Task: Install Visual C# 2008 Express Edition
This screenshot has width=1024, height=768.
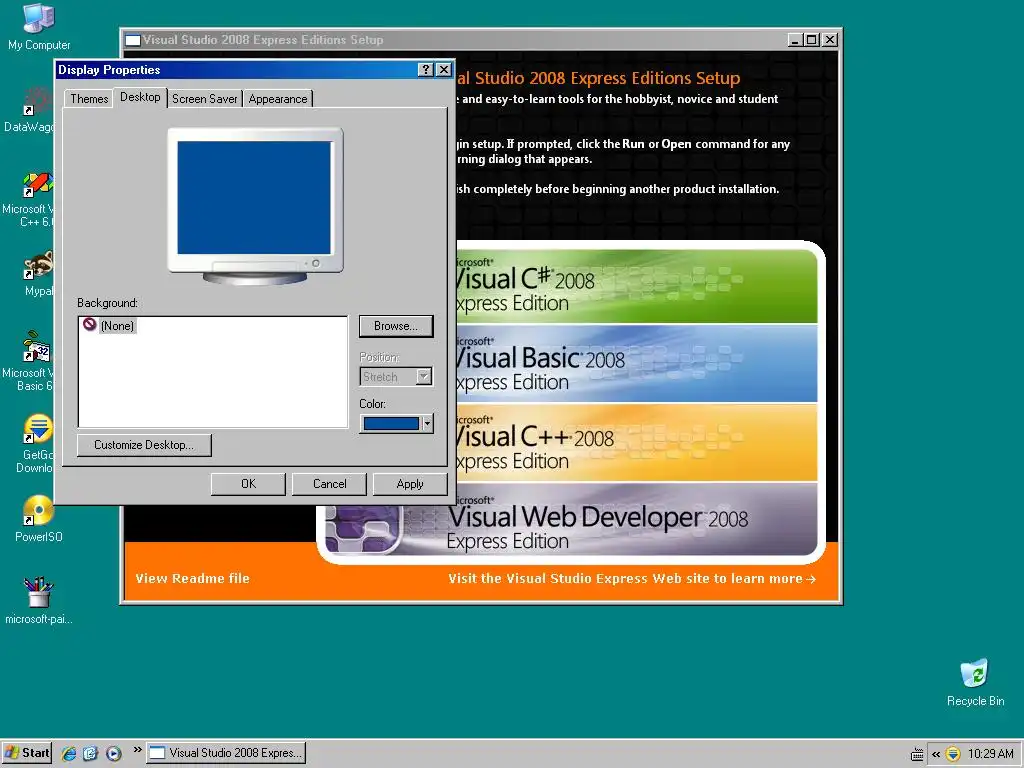Action: (636, 287)
